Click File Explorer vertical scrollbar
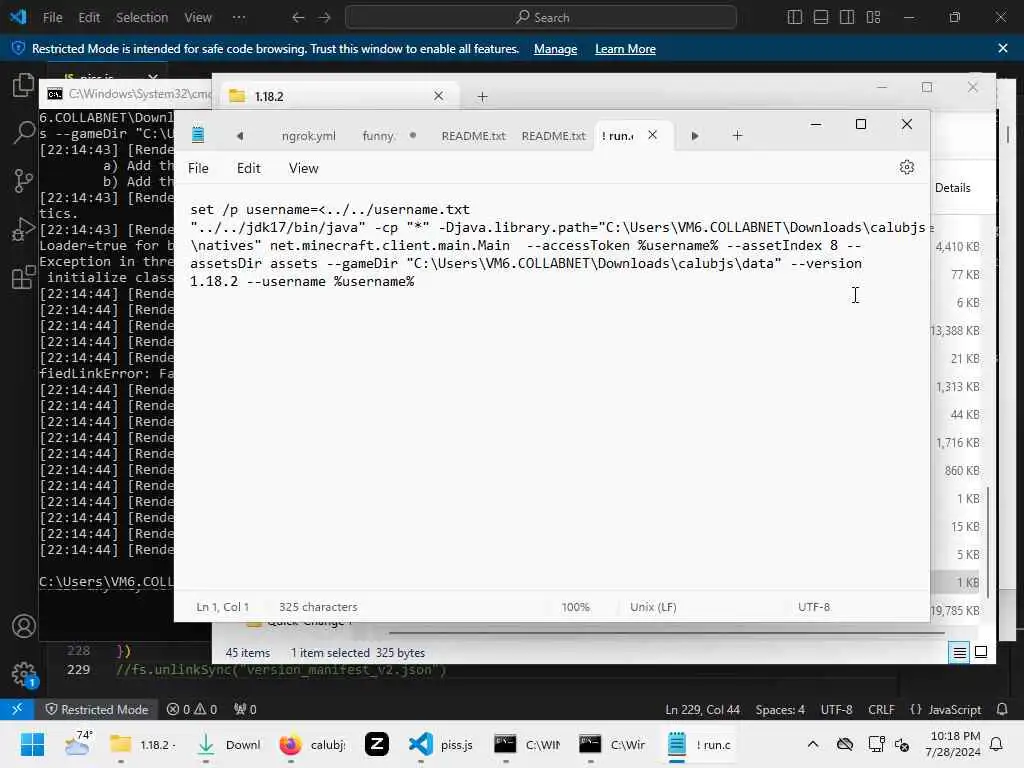Viewport: 1024px width, 768px height. (988, 542)
